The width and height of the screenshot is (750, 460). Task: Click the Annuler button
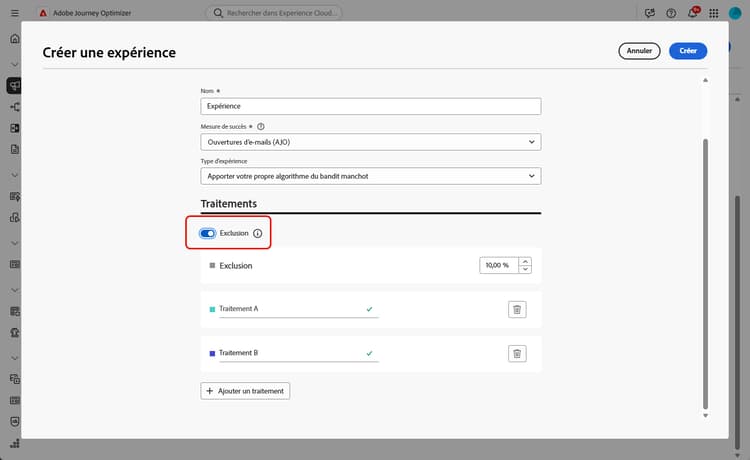coord(639,51)
